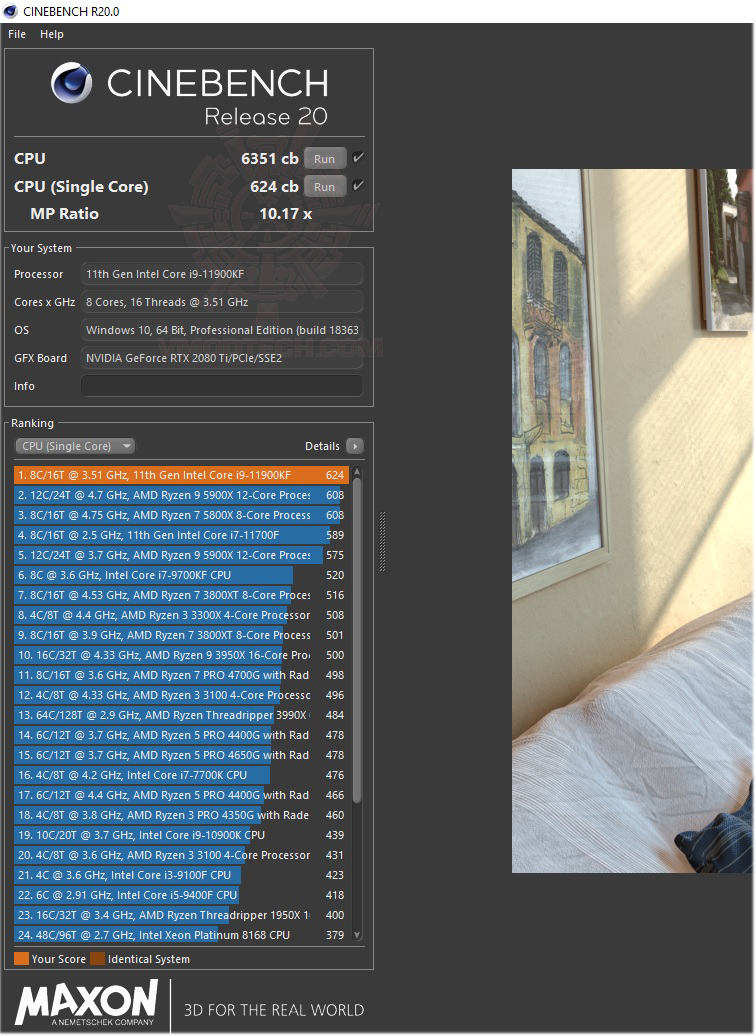Select rank 1 Intel Core i9-11900KF row
756x1036 pixels.
181,475
